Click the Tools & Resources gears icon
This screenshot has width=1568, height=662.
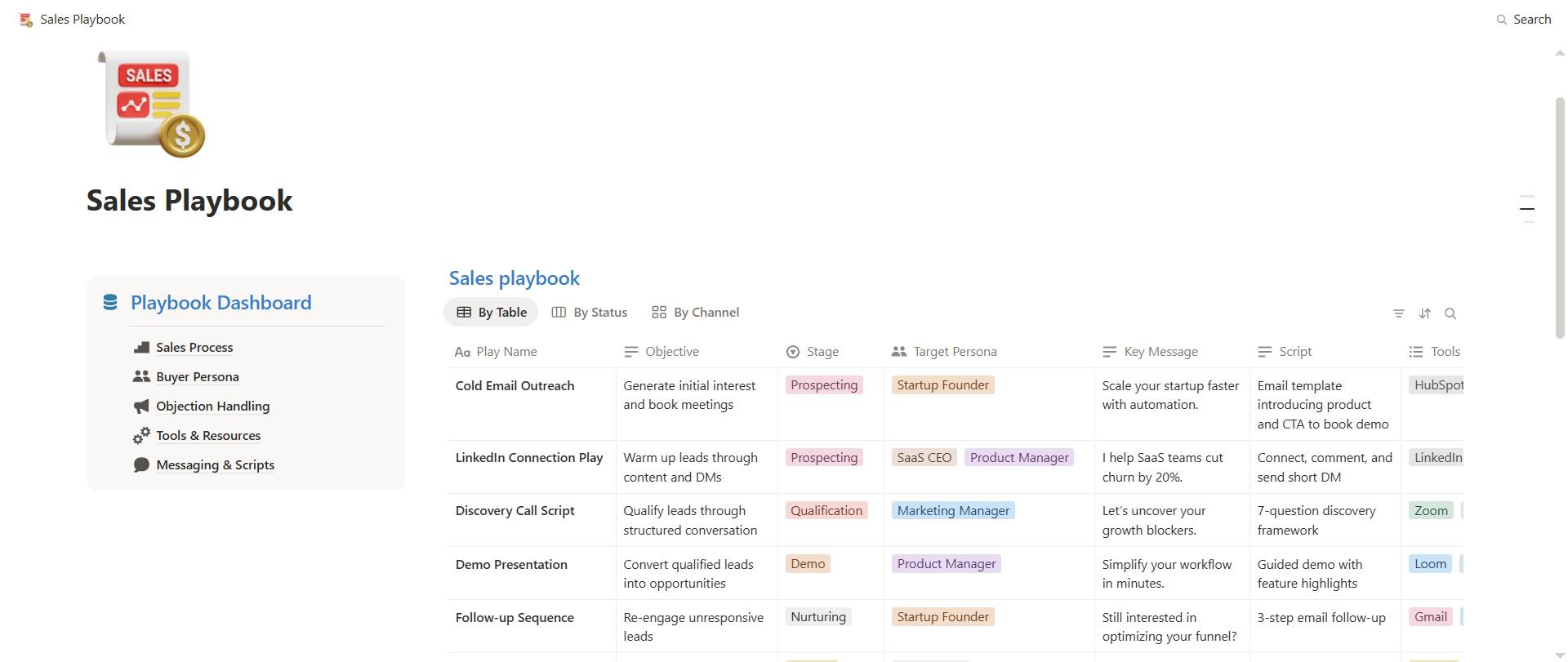point(141,436)
